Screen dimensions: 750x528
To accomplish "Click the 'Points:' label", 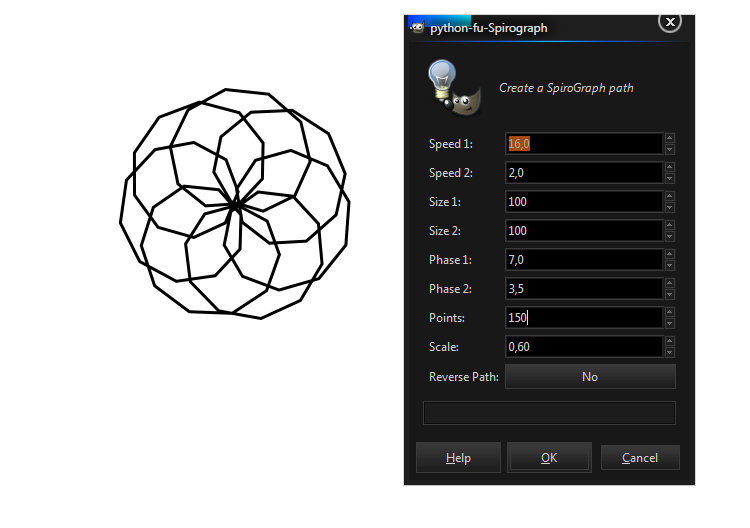I will point(447,318).
